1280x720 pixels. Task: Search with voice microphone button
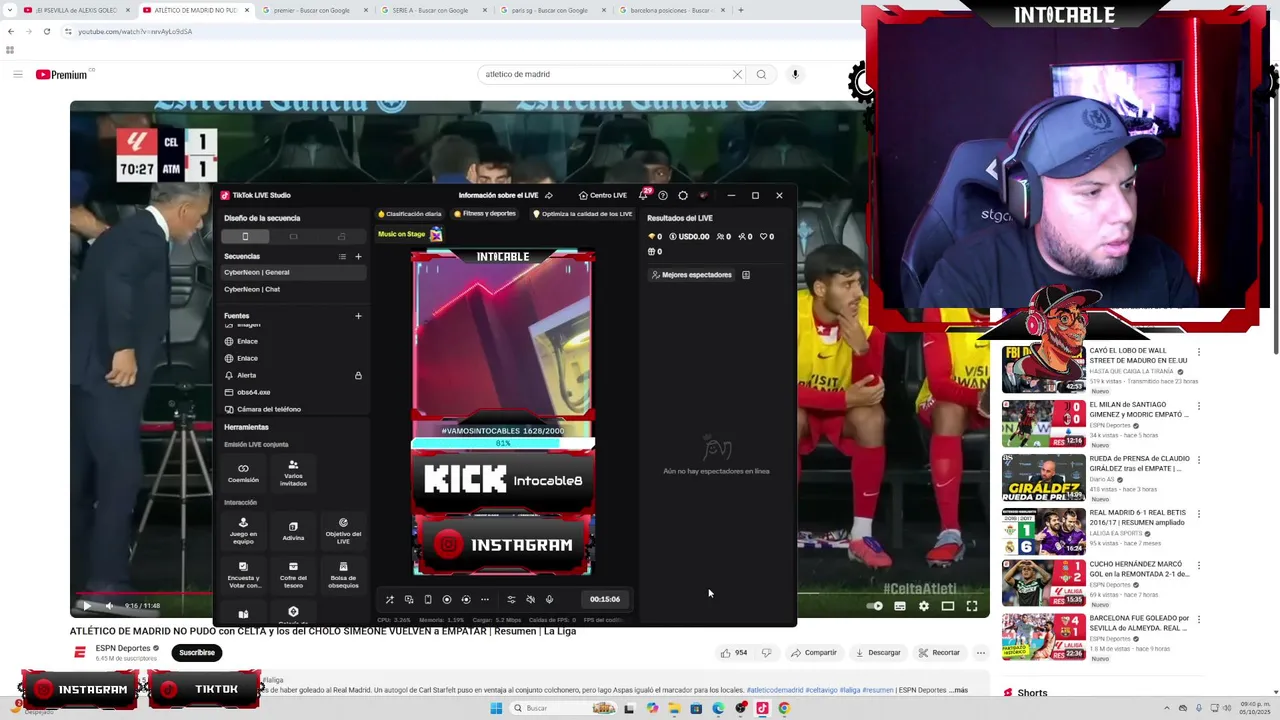pos(795,74)
